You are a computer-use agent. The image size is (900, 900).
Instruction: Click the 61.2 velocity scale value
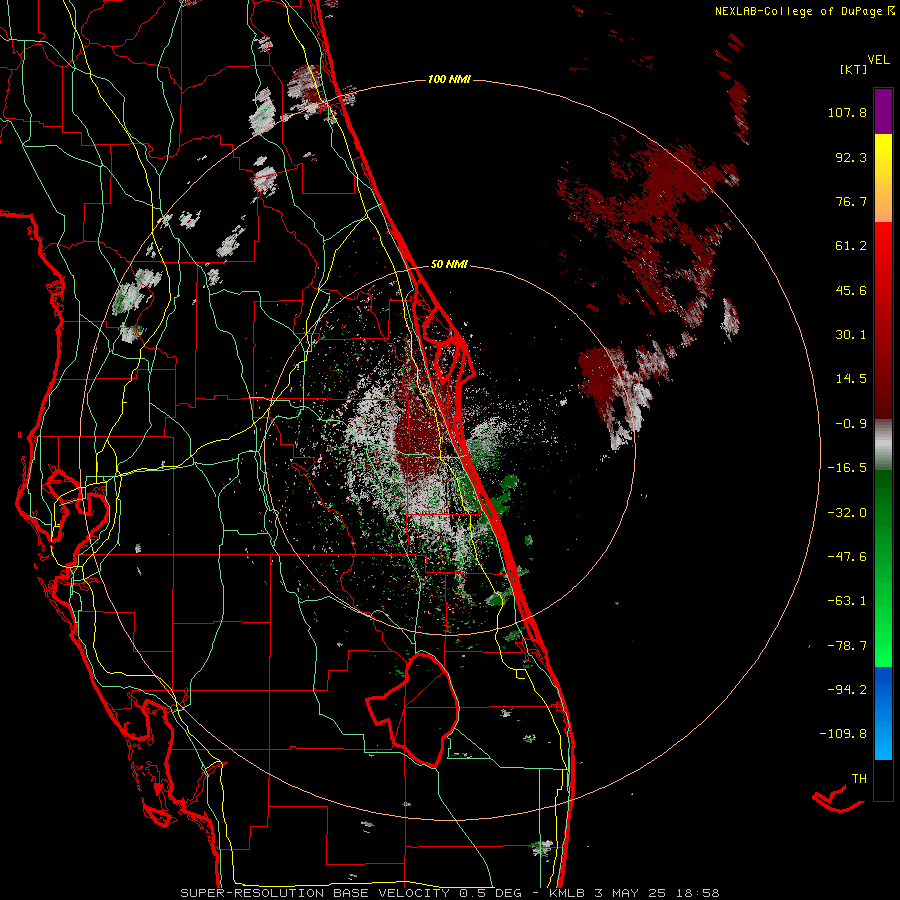click(851, 246)
